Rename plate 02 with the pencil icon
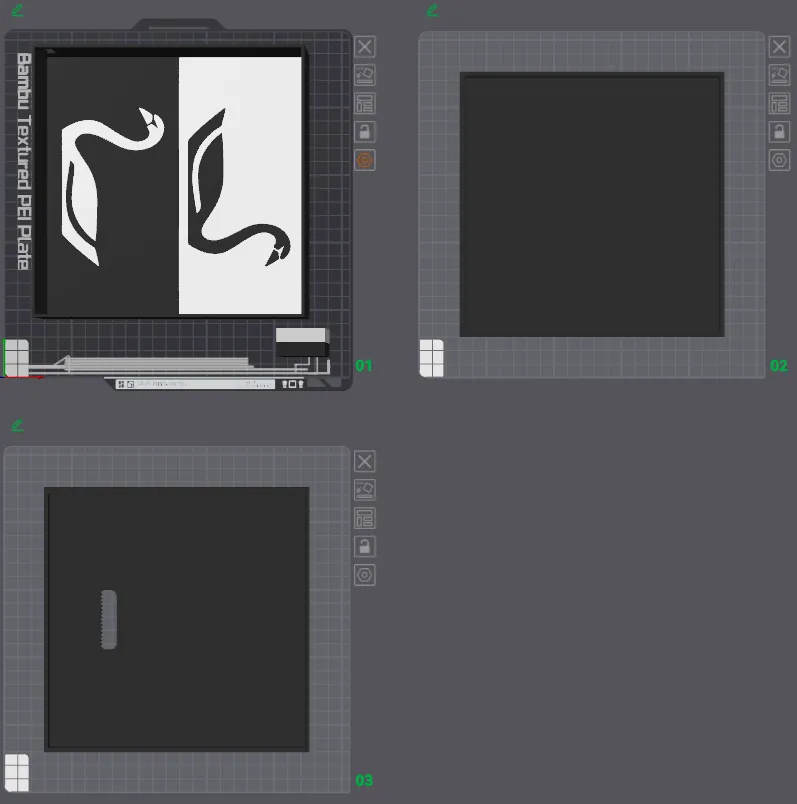The height and width of the screenshot is (804, 797). pyautogui.click(x=432, y=11)
